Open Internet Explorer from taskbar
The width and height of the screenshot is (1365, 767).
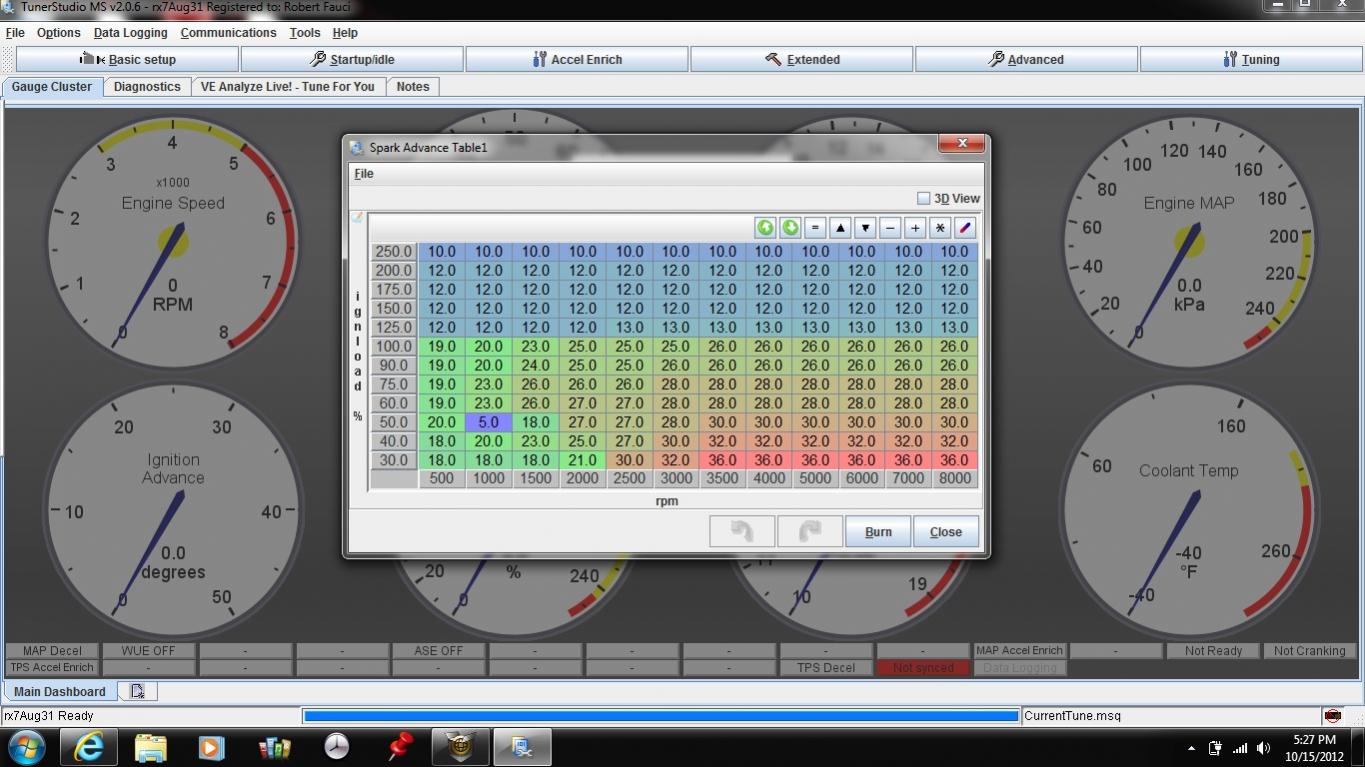point(88,747)
